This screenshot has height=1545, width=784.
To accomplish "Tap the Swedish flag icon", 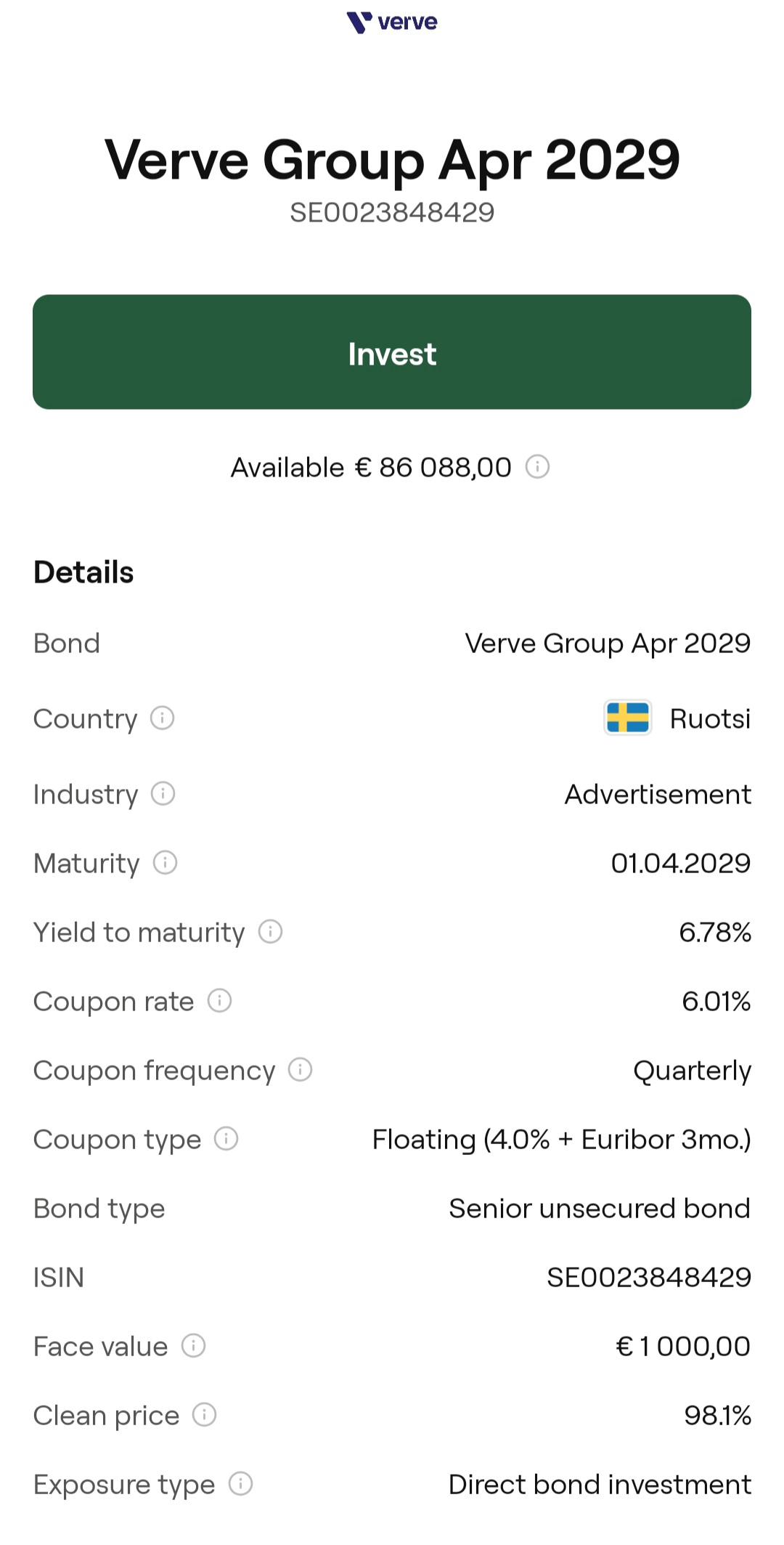I will (x=627, y=718).
